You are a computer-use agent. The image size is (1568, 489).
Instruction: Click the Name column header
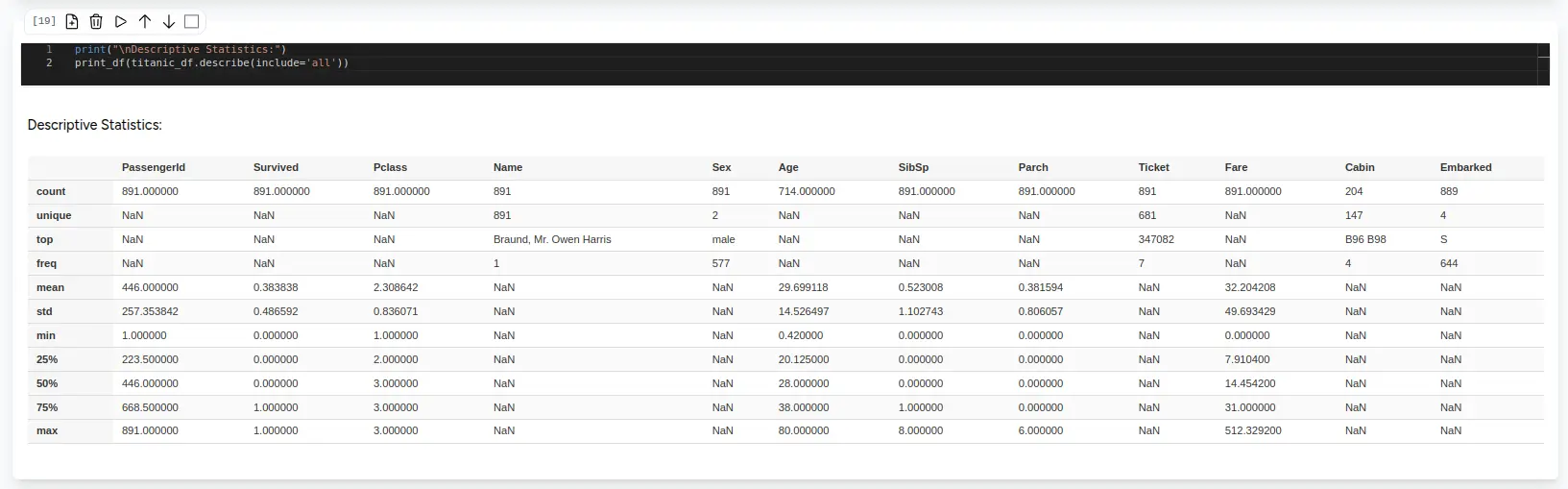point(508,167)
